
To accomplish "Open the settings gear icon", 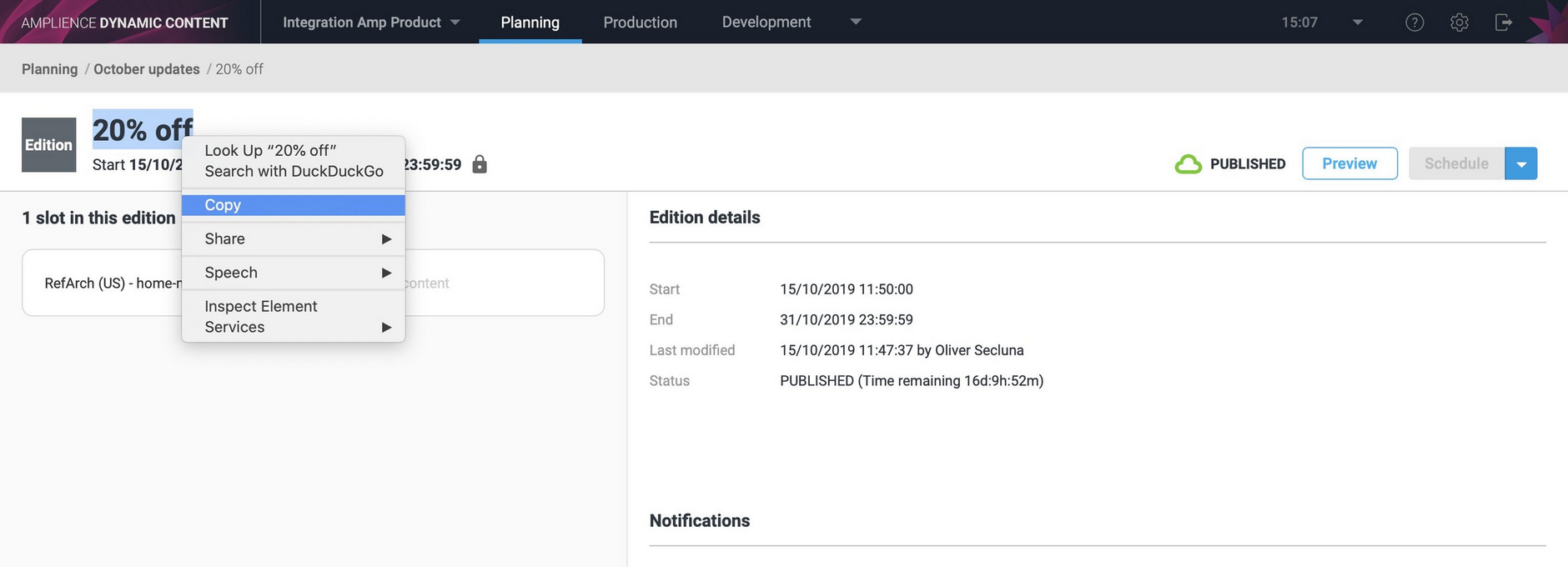I will click(1459, 23).
